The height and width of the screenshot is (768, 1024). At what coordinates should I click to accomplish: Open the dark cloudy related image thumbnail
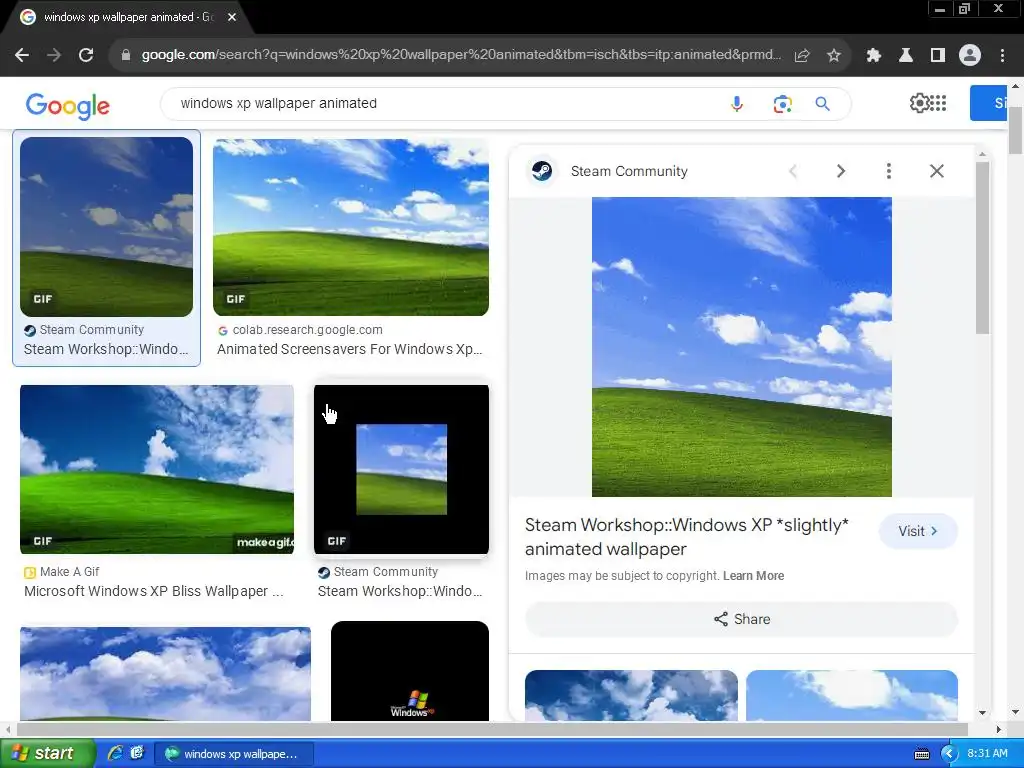[631, 696]
